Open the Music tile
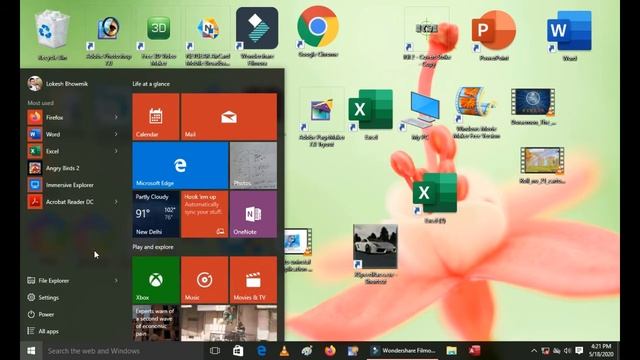 204,280
